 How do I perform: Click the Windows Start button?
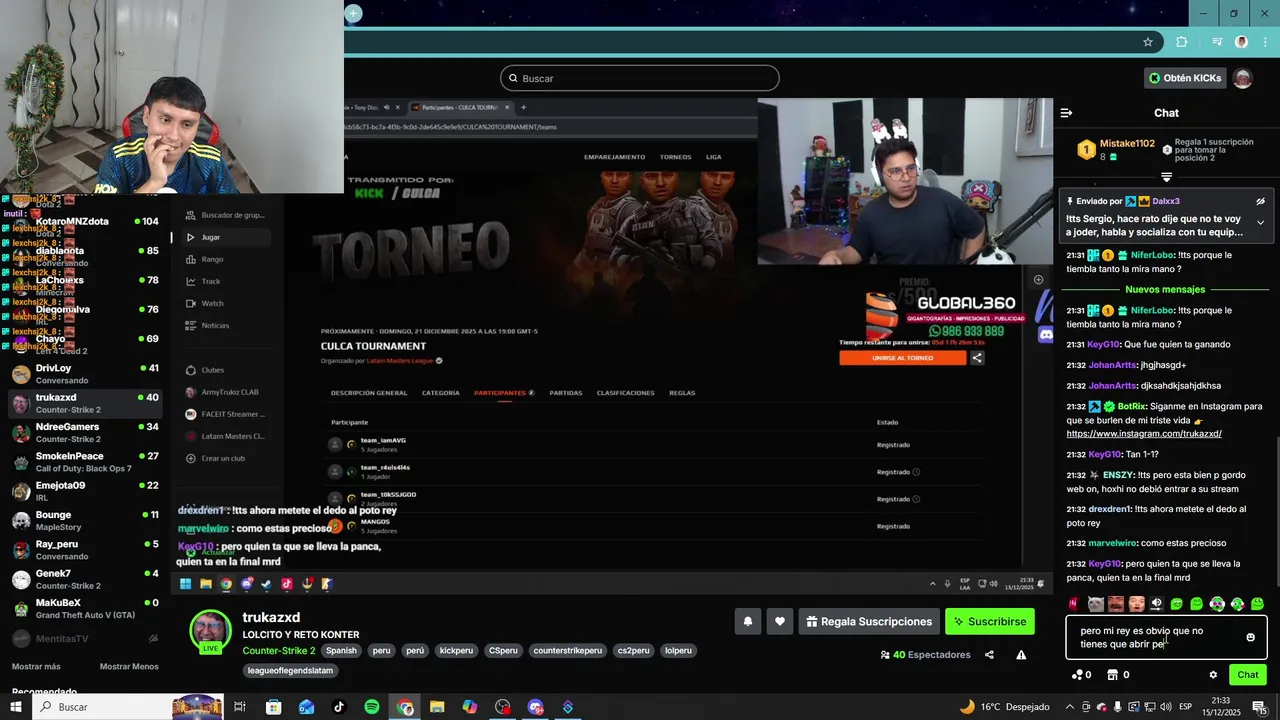[17, 707]
